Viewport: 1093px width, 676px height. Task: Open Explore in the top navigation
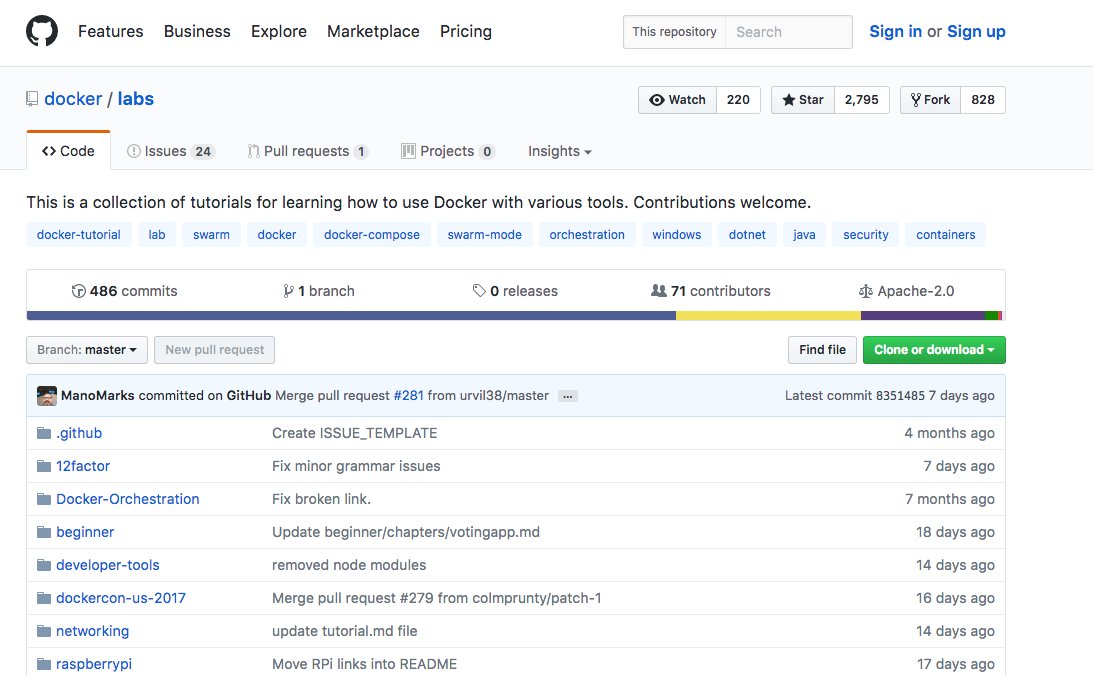pos(279,31)
